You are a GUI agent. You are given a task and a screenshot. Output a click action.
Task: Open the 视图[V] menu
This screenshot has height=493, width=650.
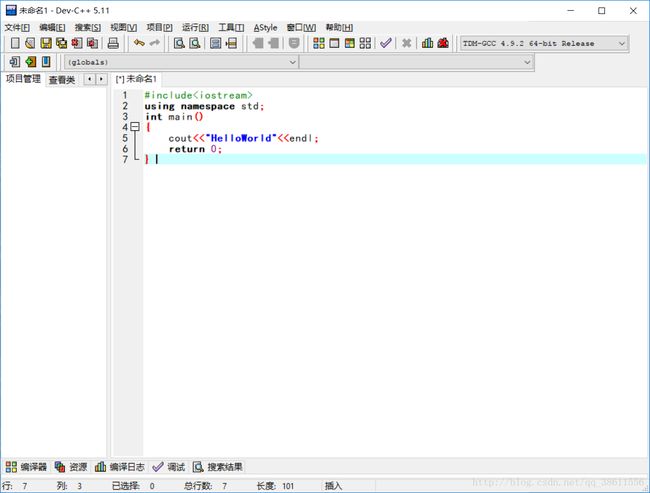tap(124, 27)
